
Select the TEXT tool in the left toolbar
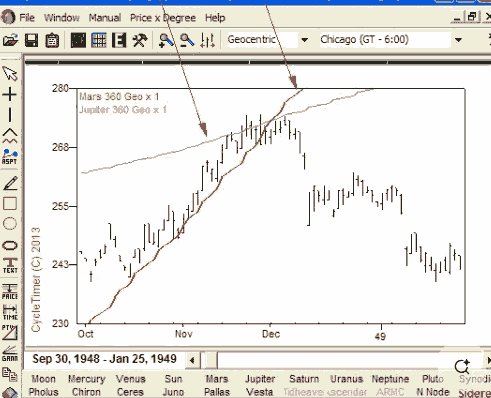(10, 265)
